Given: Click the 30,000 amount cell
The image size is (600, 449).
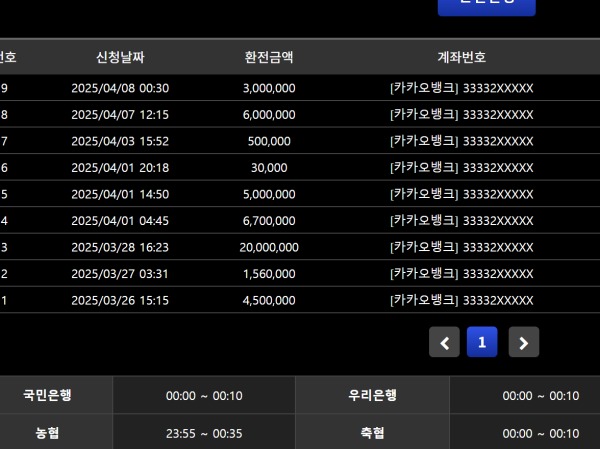Looking at the screenshot, I should pos(269,168).
